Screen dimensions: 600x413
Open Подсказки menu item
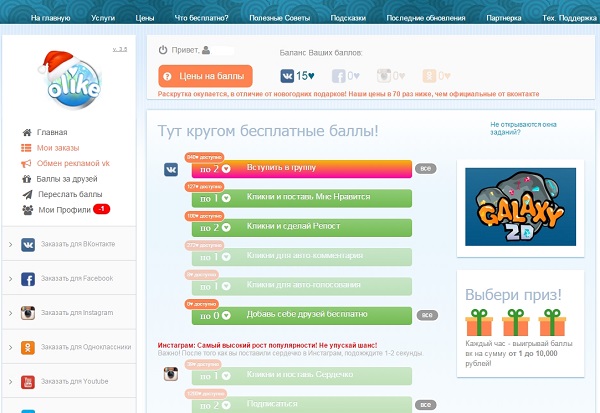pos(348,18)
